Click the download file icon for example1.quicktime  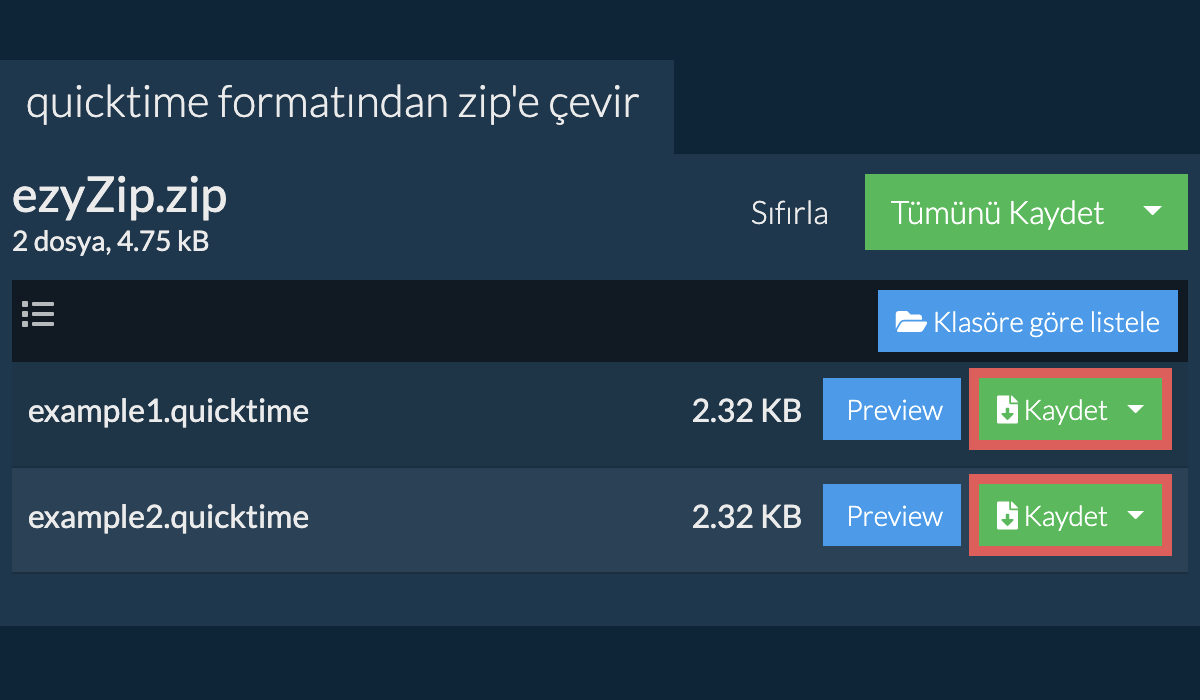coord(1008,410)
